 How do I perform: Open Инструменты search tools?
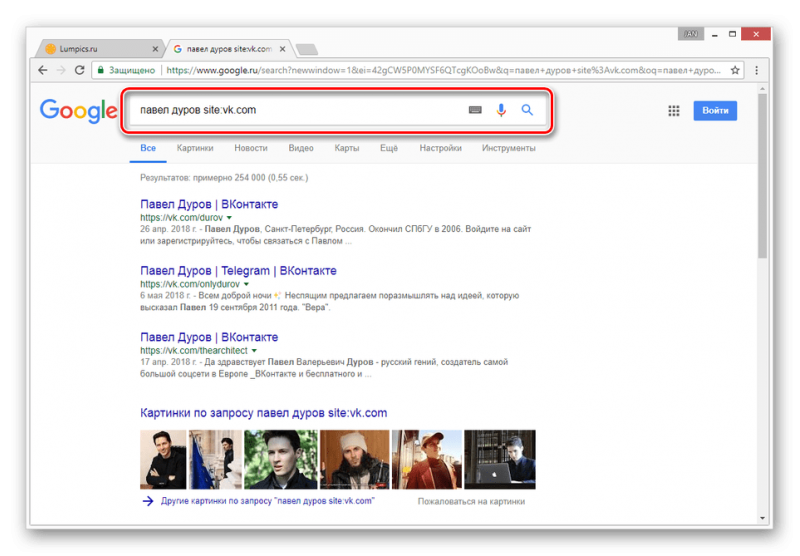pos(509,148)
